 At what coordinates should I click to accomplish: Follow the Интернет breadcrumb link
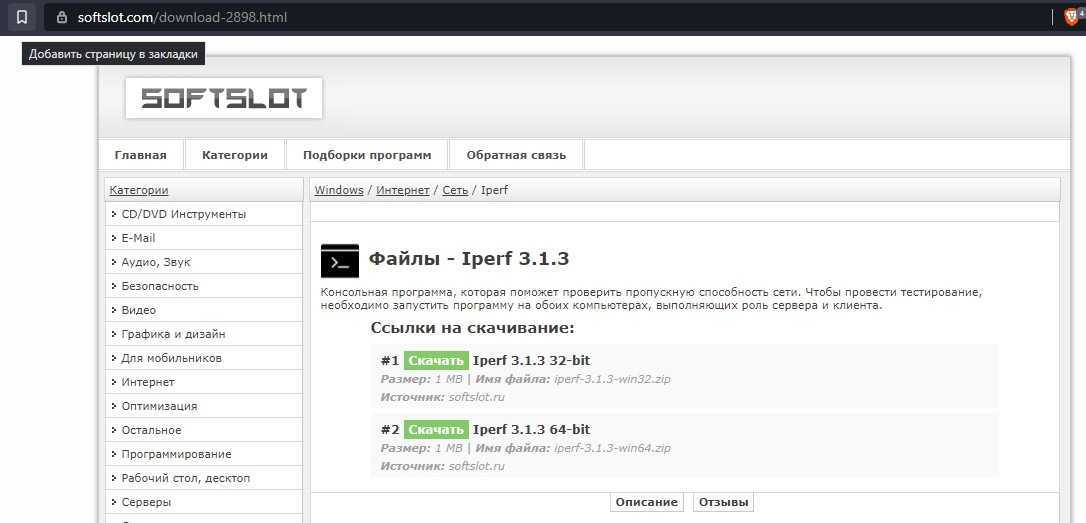pos(403,190)
